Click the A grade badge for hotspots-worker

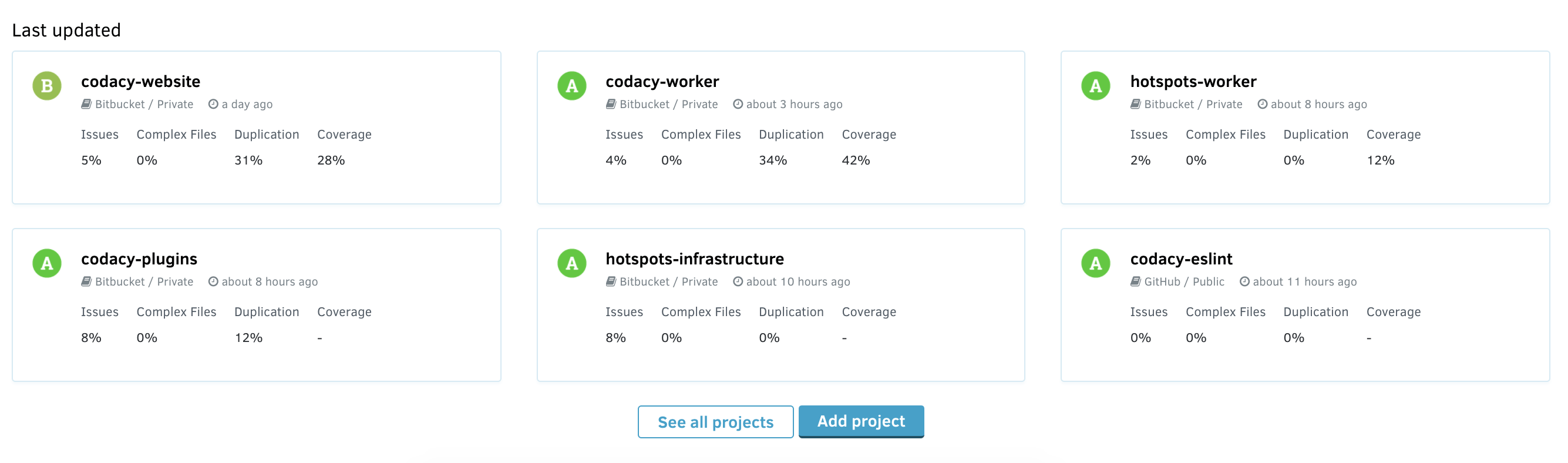[1096, 86]
